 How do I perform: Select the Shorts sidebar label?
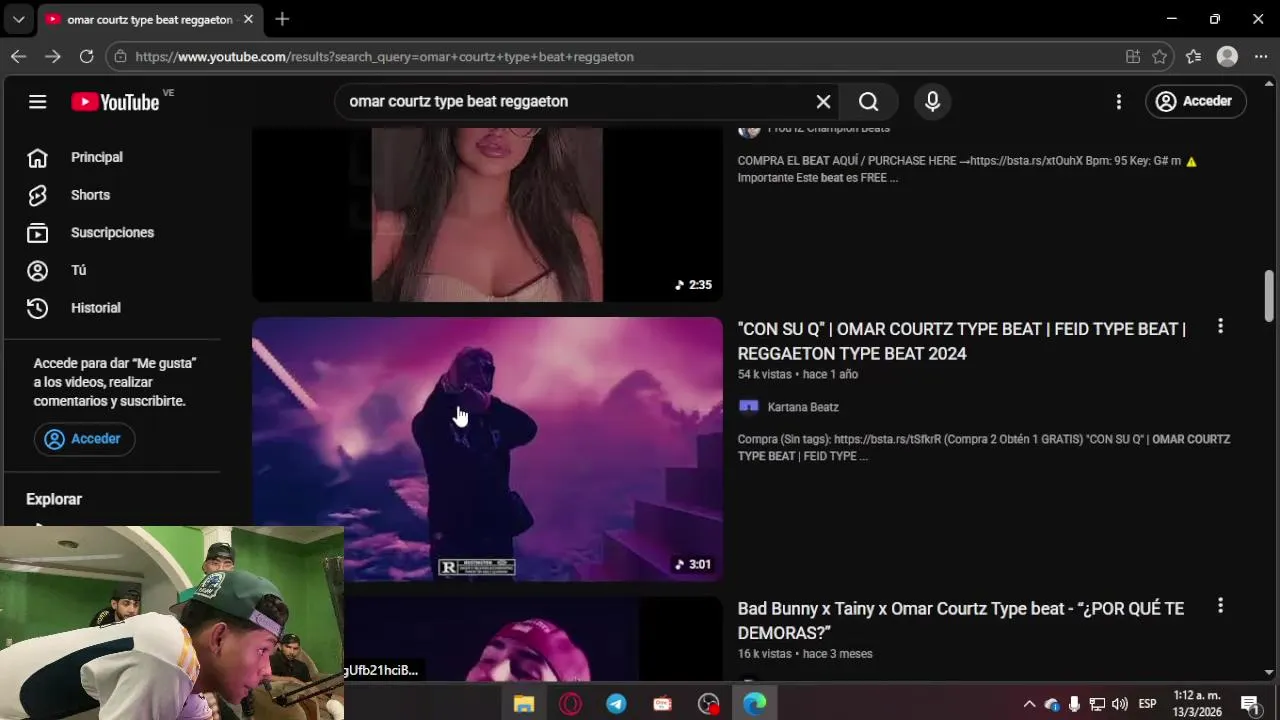(90, 195)
